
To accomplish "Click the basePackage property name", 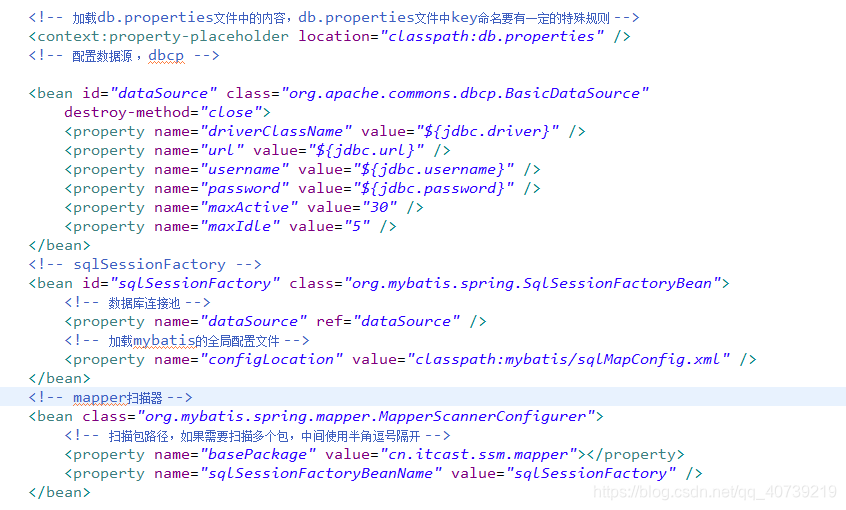I will [x=258, y=454].
